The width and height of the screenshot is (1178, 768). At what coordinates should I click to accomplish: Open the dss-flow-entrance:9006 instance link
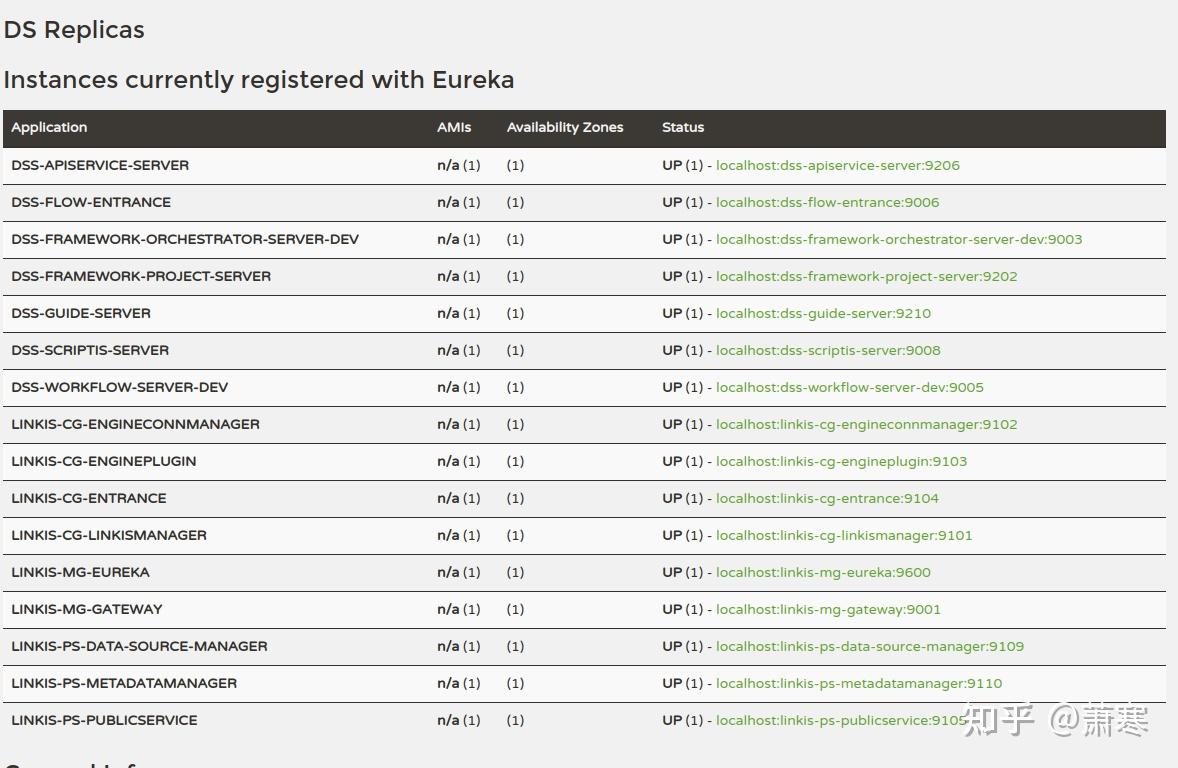click(827, 202)
